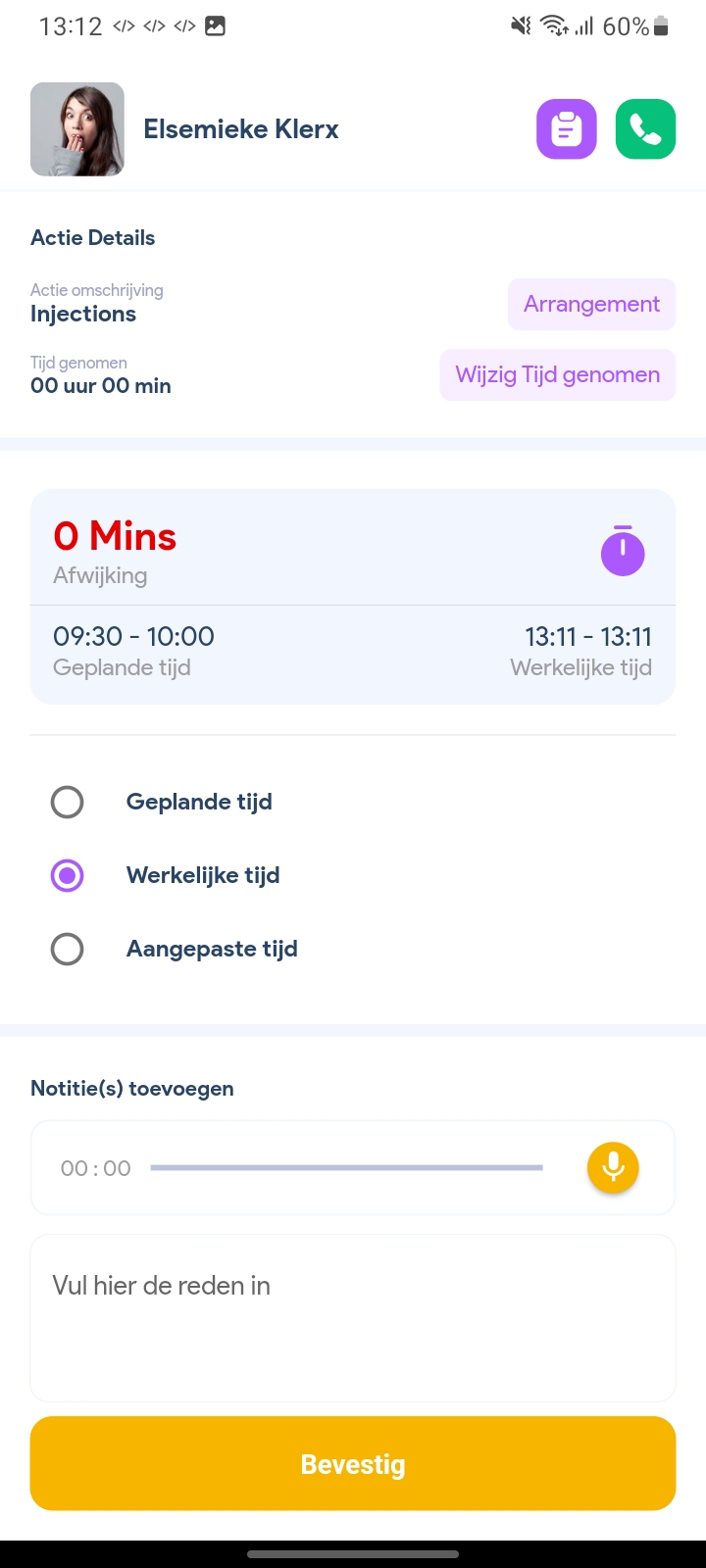
Task: Click the audio note progress slider
Action: (346, 1167)
